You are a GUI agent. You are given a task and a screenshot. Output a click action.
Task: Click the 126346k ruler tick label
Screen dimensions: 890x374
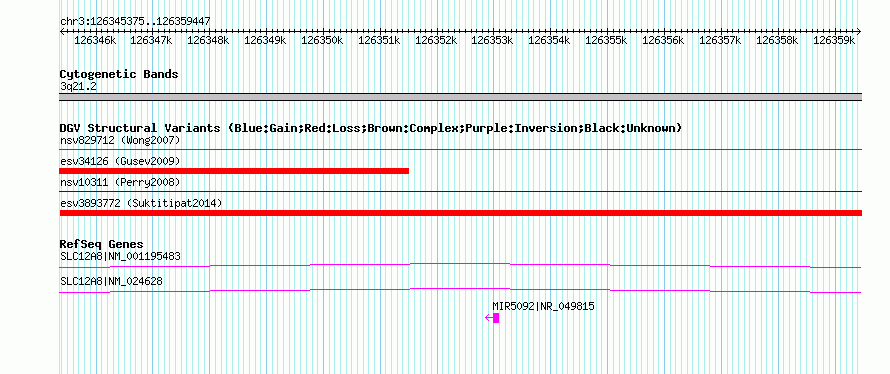pyautogui.click(x=95, y=40)
